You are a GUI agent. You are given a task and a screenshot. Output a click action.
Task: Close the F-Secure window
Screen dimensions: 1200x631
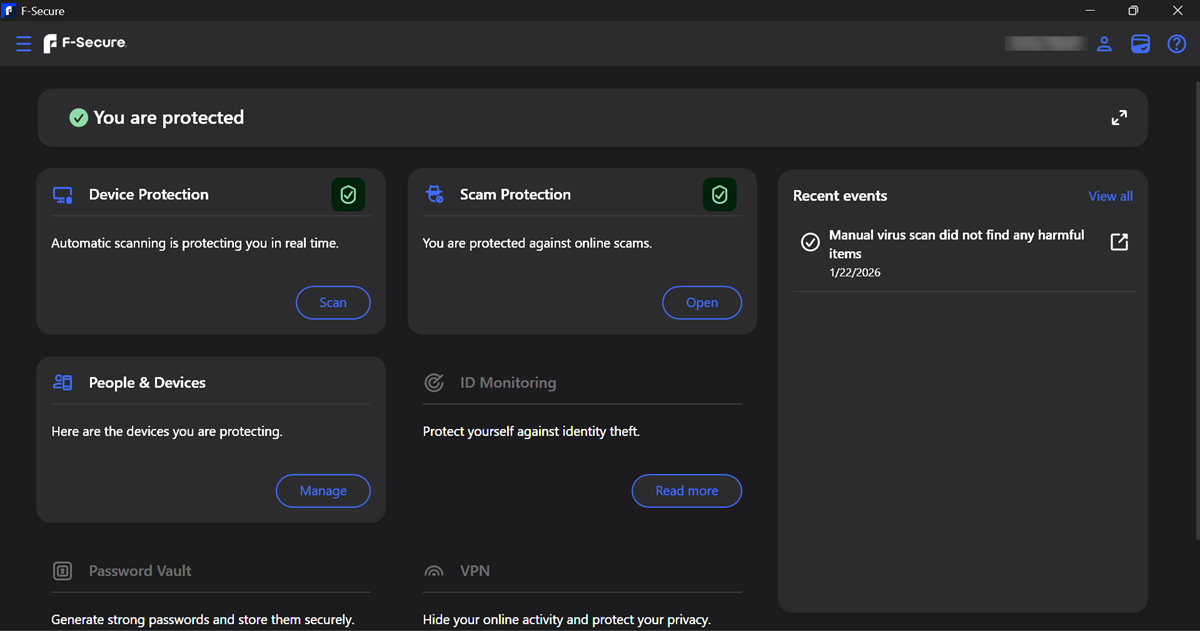(x=1178, y=11)
